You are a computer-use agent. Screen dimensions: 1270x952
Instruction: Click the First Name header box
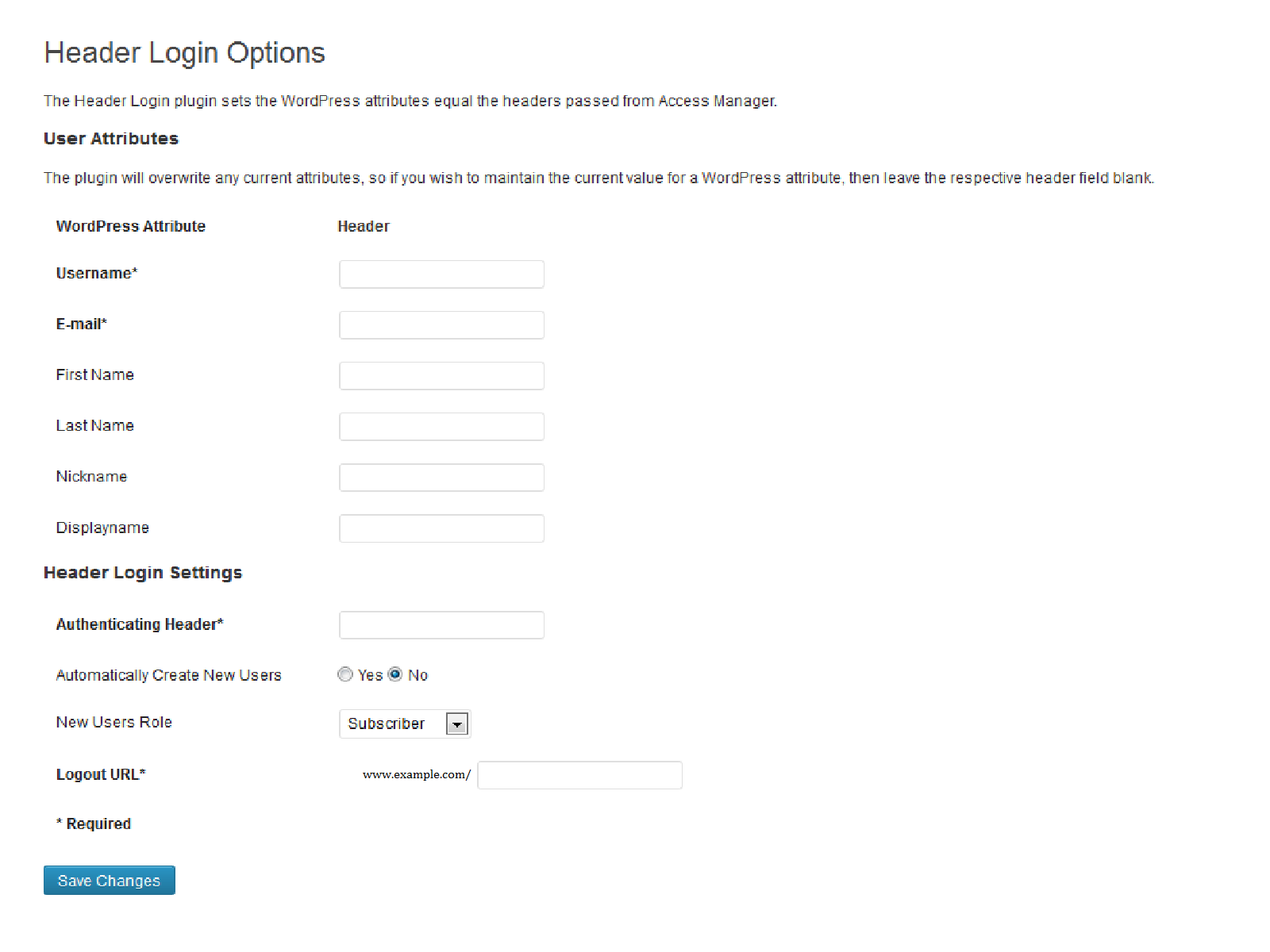tap(441, 375)
